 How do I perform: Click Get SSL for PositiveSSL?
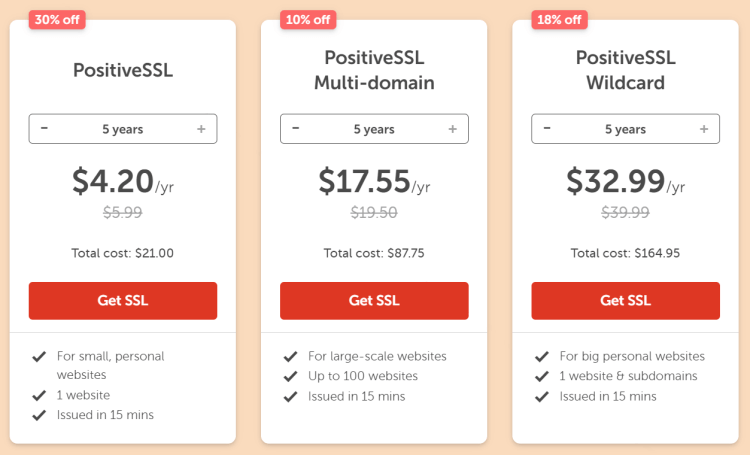pos(123,301)
